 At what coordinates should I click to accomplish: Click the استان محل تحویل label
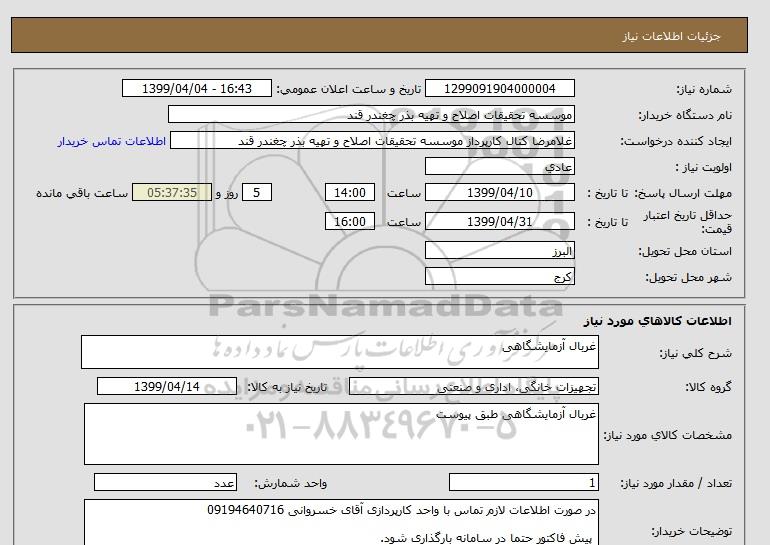(x=685, y=251)
